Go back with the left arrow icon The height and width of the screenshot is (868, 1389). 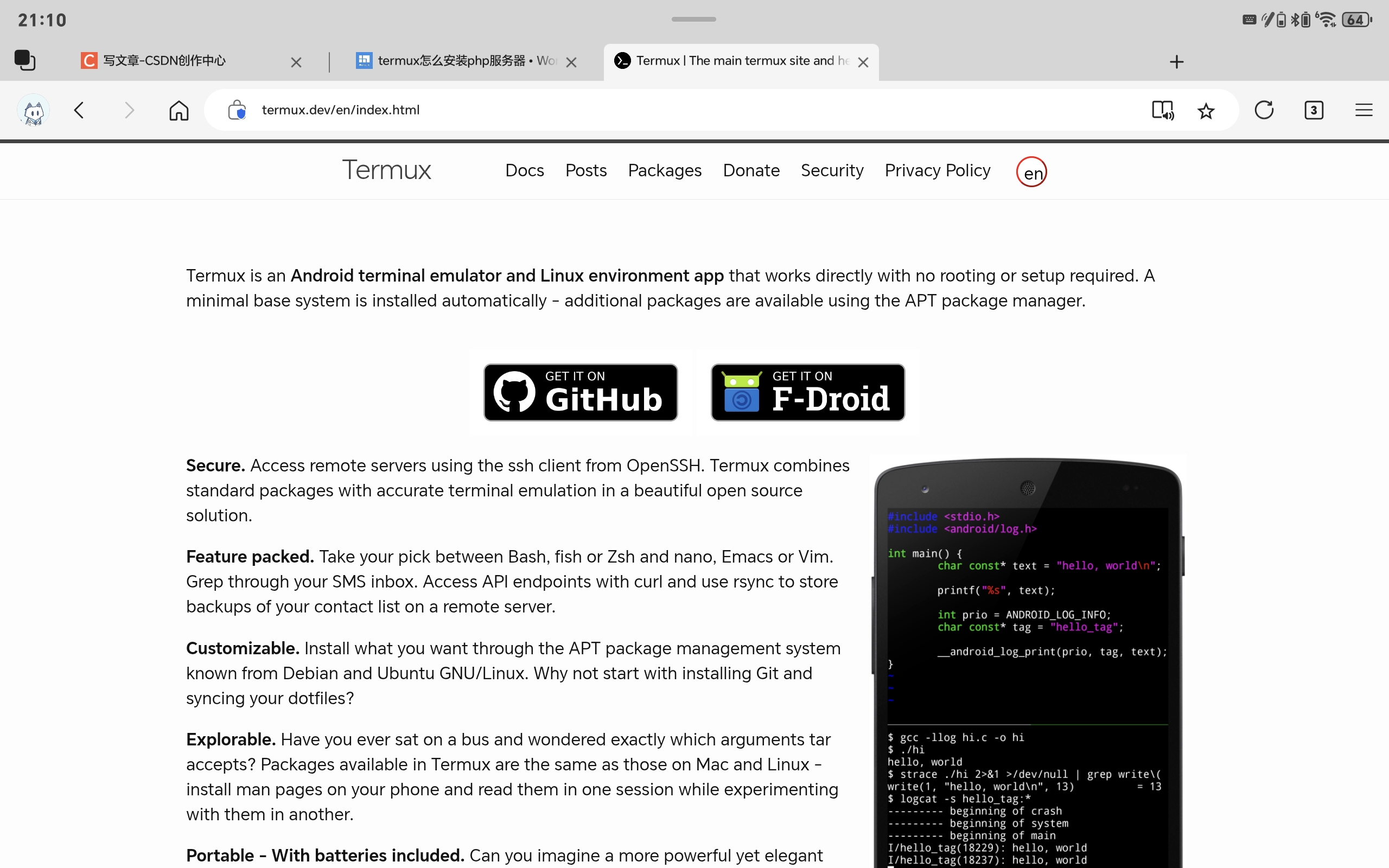[79, 110]
